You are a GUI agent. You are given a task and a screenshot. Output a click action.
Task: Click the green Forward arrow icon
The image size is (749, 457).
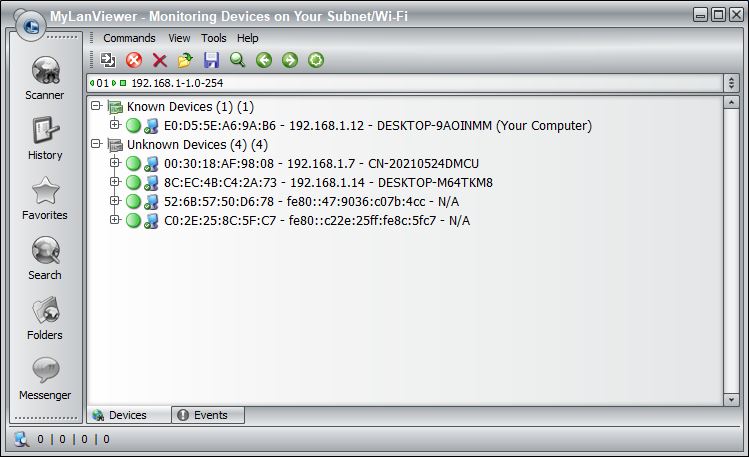(x=289, y=60)
